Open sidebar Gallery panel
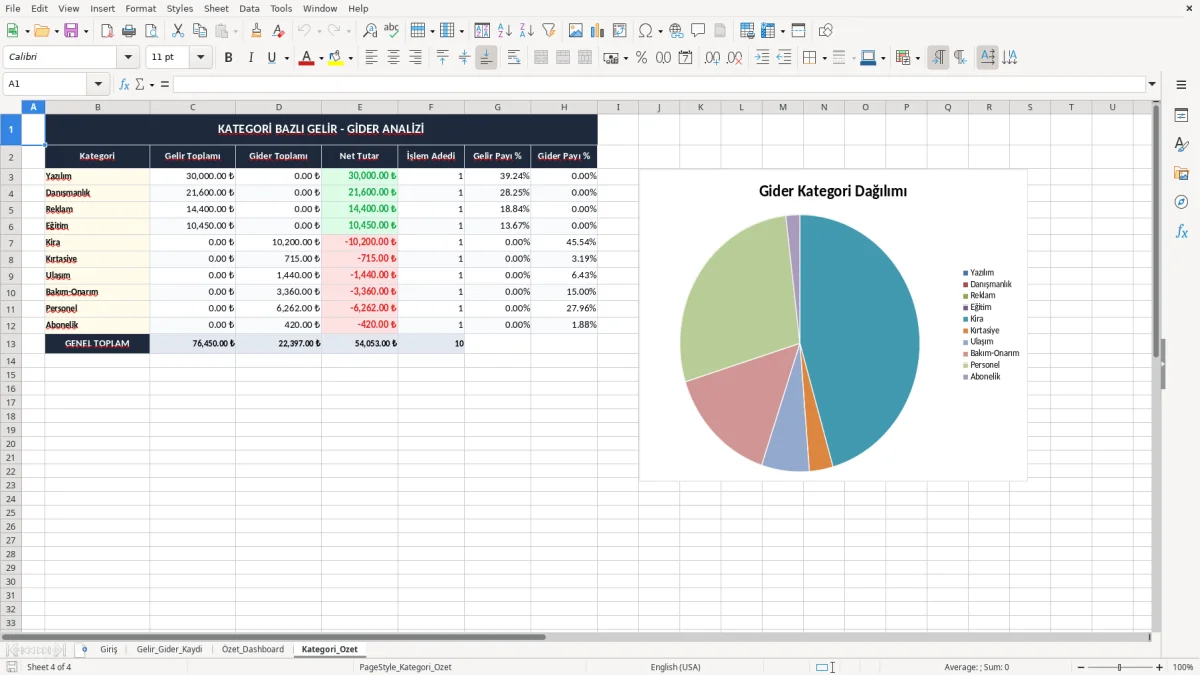Image resolution: width=1200 pixels, height=675 pixels. coord(1181,173)
